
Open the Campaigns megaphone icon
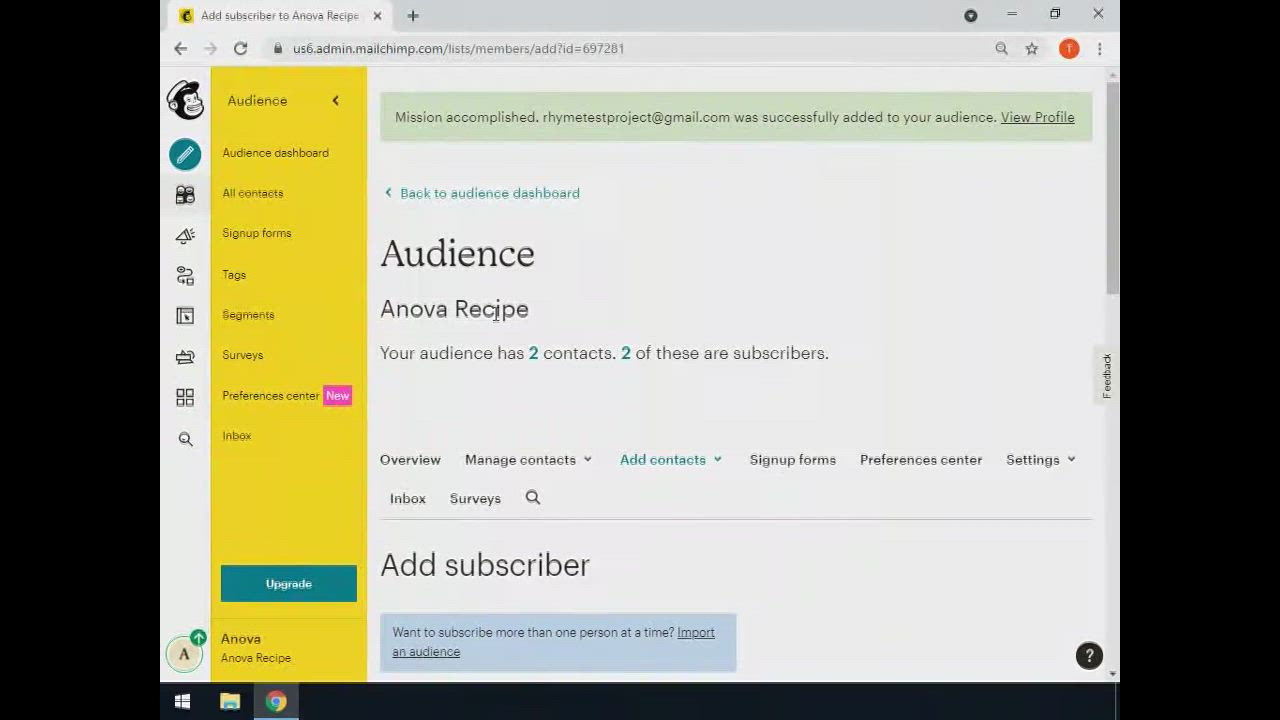185,235
